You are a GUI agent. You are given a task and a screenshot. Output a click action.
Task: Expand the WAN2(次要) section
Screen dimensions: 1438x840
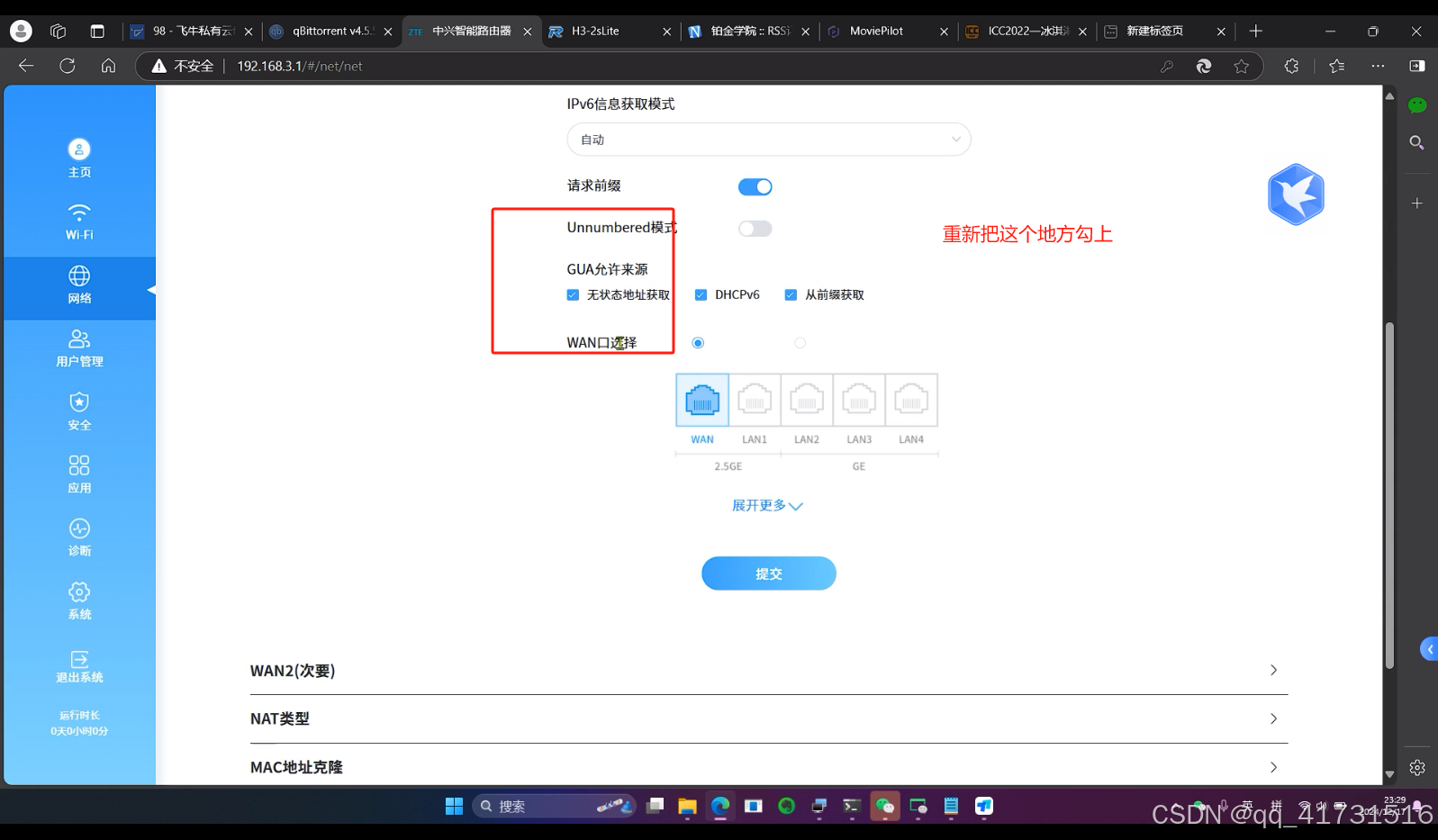click(769, 671)
